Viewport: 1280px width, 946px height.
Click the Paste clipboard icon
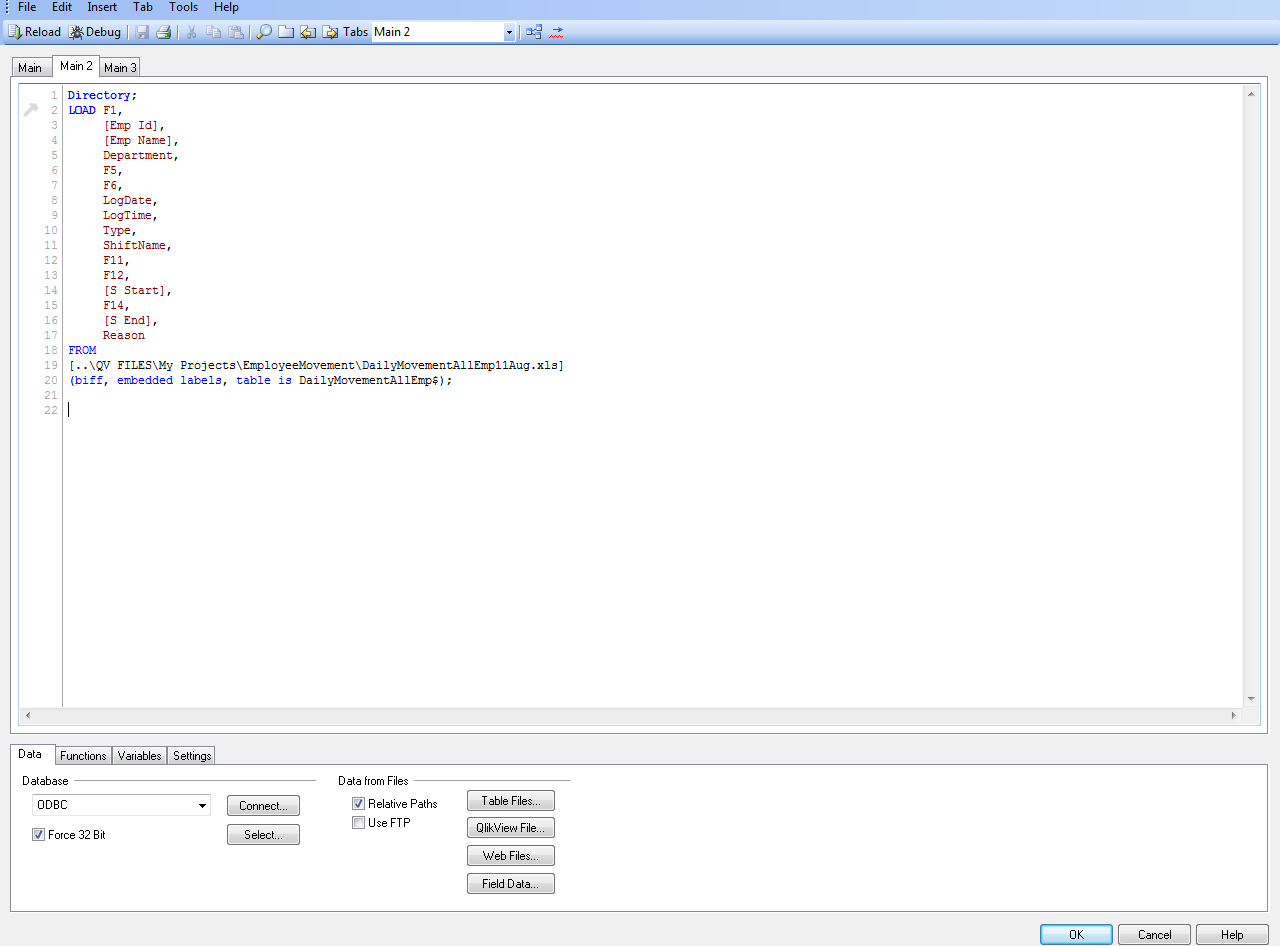pyautogui.click(x=236, y=32)
